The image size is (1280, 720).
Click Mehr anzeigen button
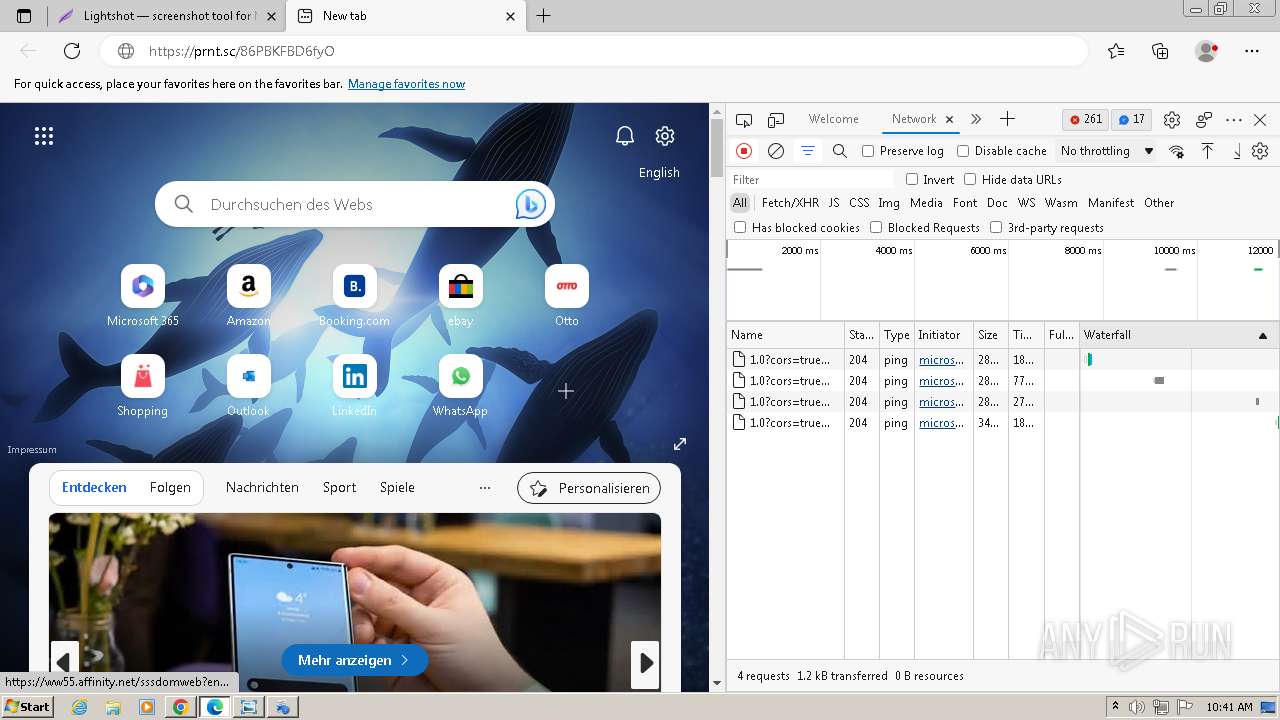(x=355, y=660)
